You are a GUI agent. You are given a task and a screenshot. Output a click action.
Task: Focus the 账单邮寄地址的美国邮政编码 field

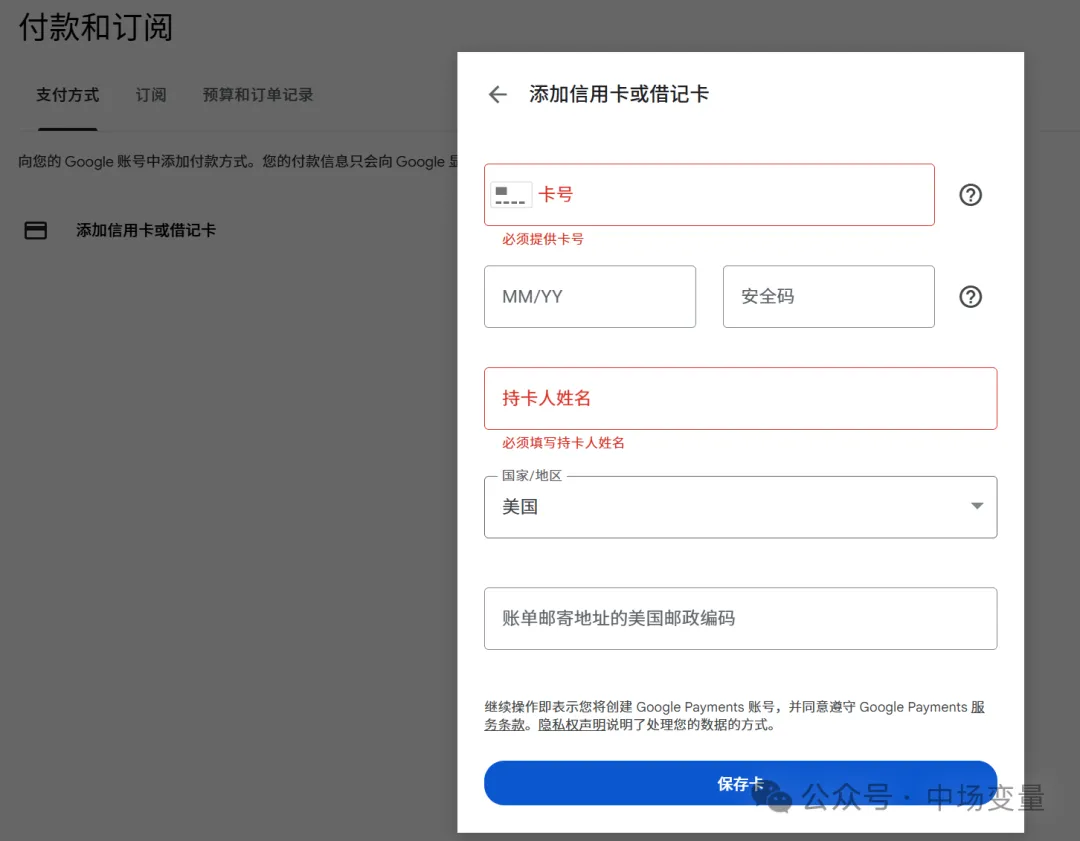pos(740,619)
